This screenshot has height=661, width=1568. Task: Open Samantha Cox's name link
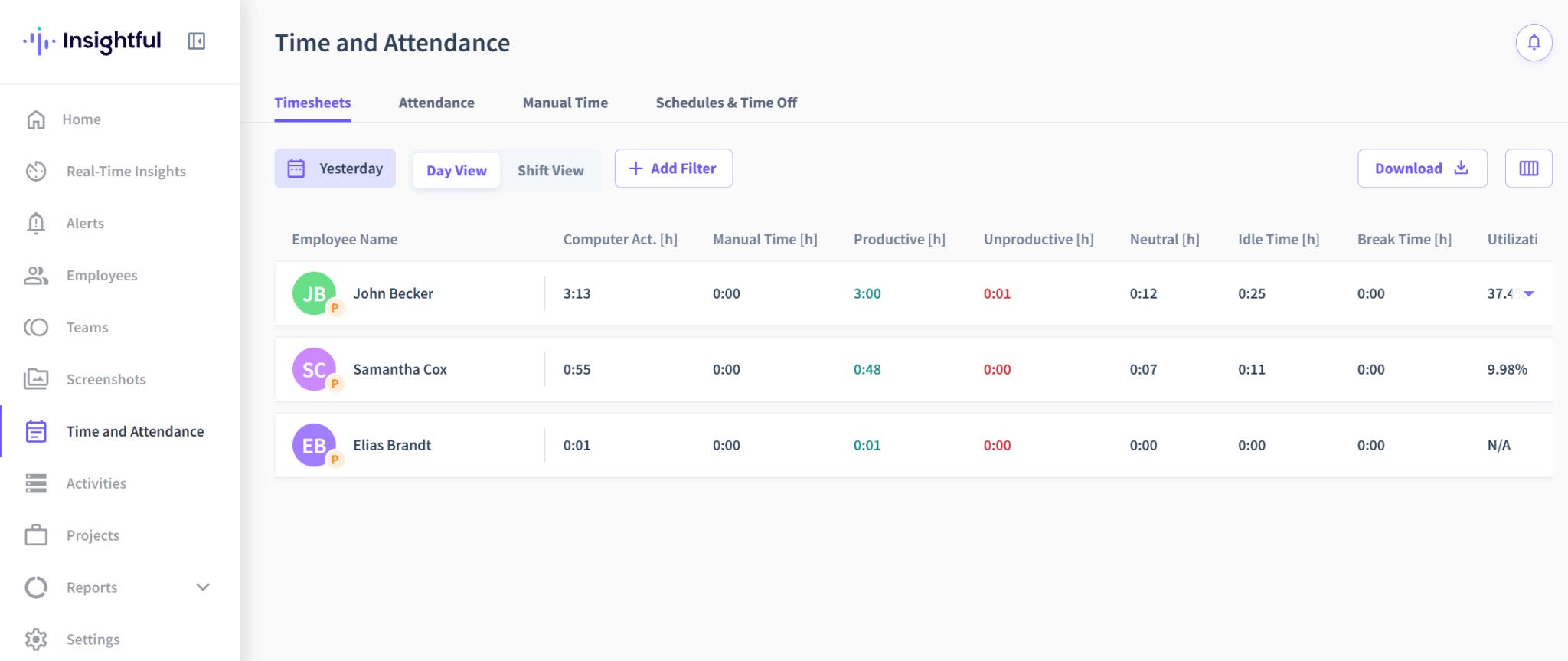pos(400,369)
